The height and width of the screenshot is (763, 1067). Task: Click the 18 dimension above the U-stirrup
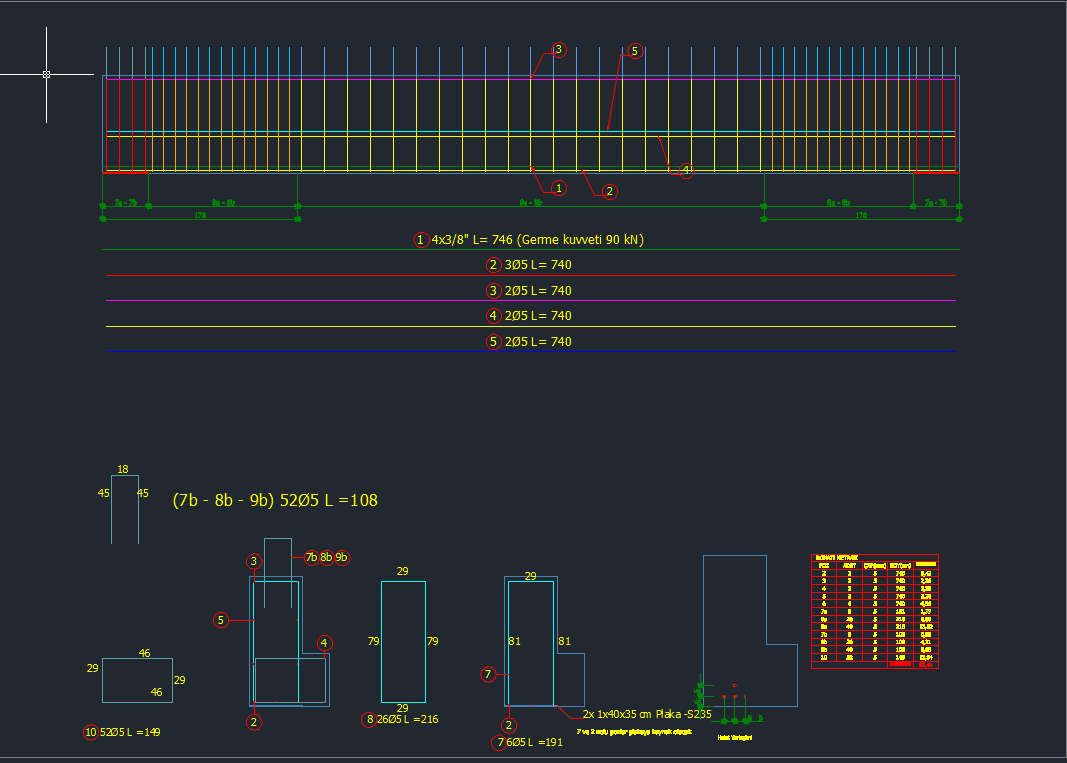click(x=123, y=469)
